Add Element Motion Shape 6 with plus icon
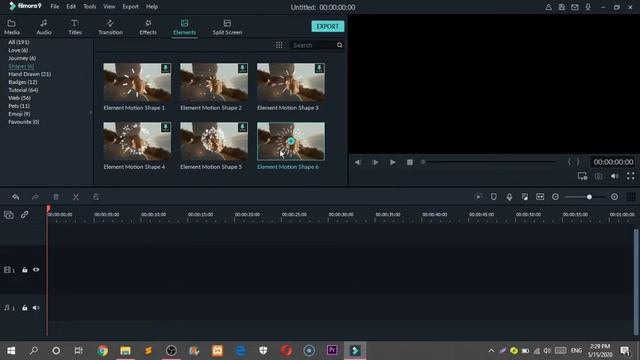The height and width of the screenshot is (360, 640). pyautogui.click(x=291, y=141)
